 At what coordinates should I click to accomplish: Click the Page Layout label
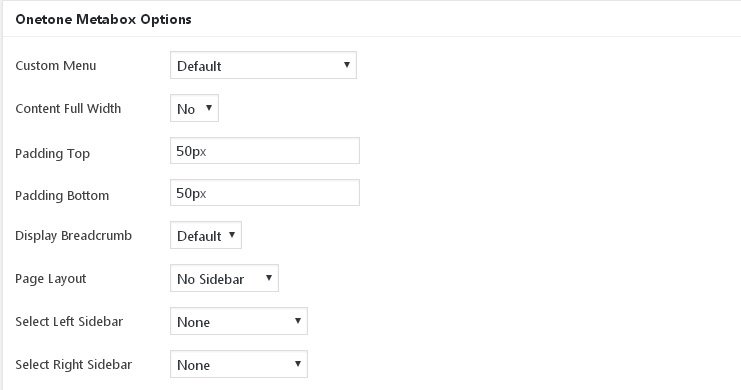pyautogui.click(x=51, y=279)
